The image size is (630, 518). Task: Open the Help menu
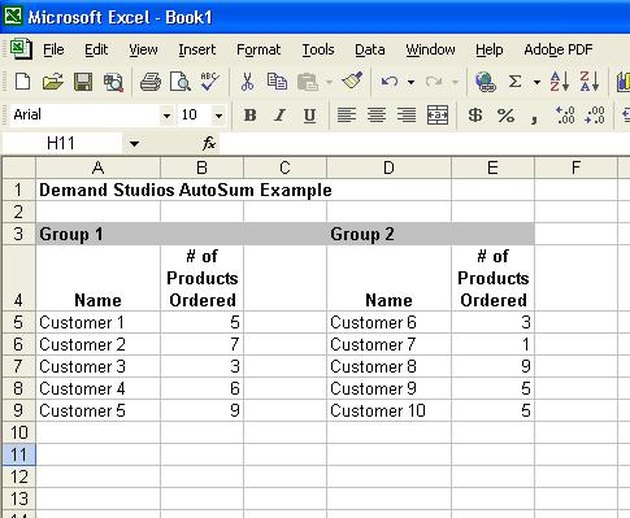click(x=489, y=49)
